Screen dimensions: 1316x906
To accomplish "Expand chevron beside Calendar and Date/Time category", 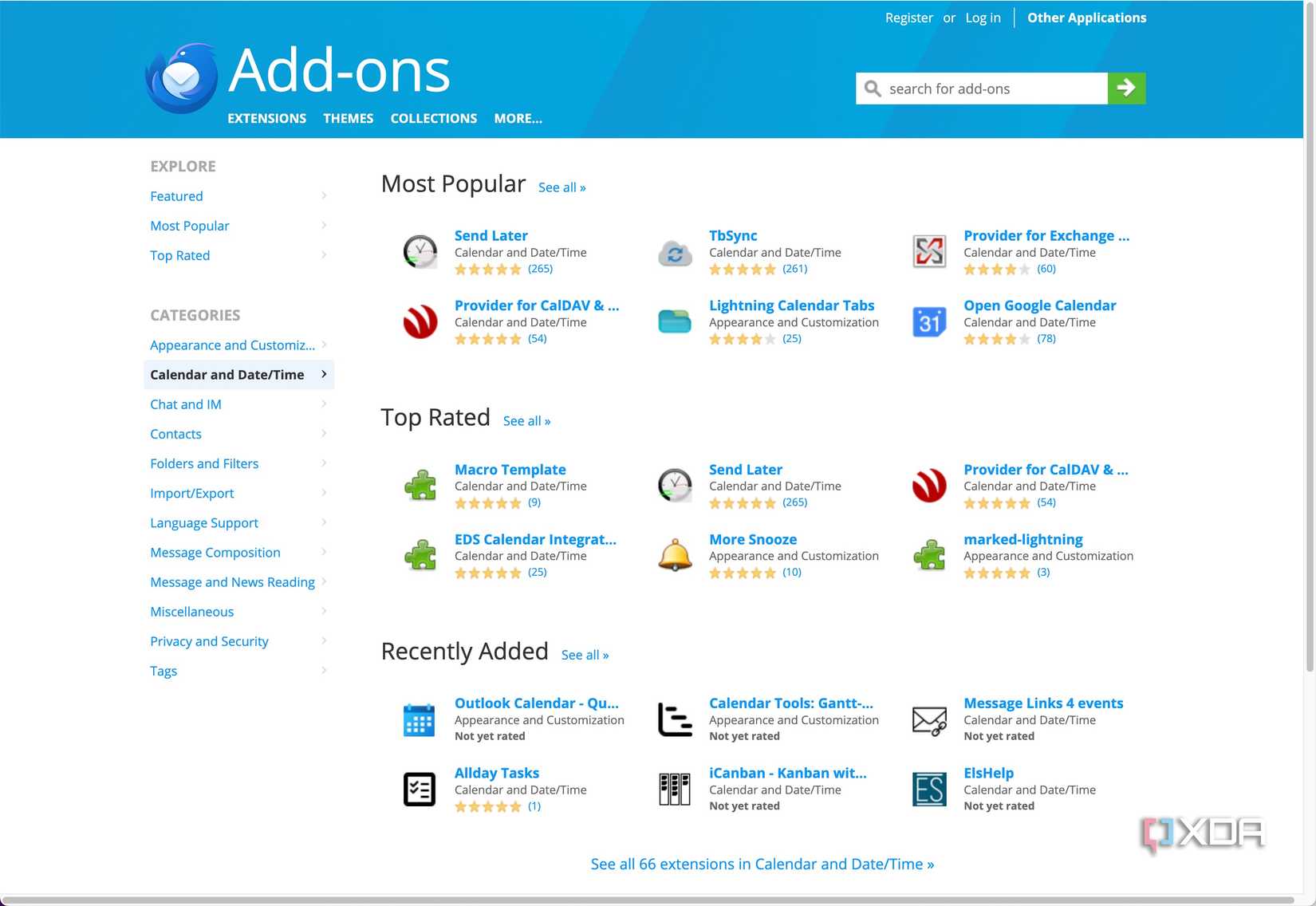I will [x=324, y=374].
